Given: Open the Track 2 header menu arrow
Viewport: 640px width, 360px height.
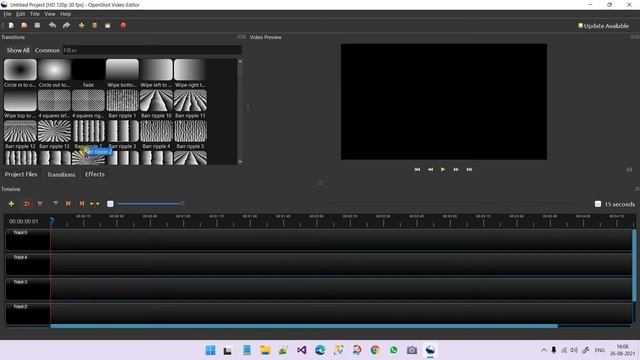Looking at the screenshot, I should pyautogui.click(x=10, y=307).
